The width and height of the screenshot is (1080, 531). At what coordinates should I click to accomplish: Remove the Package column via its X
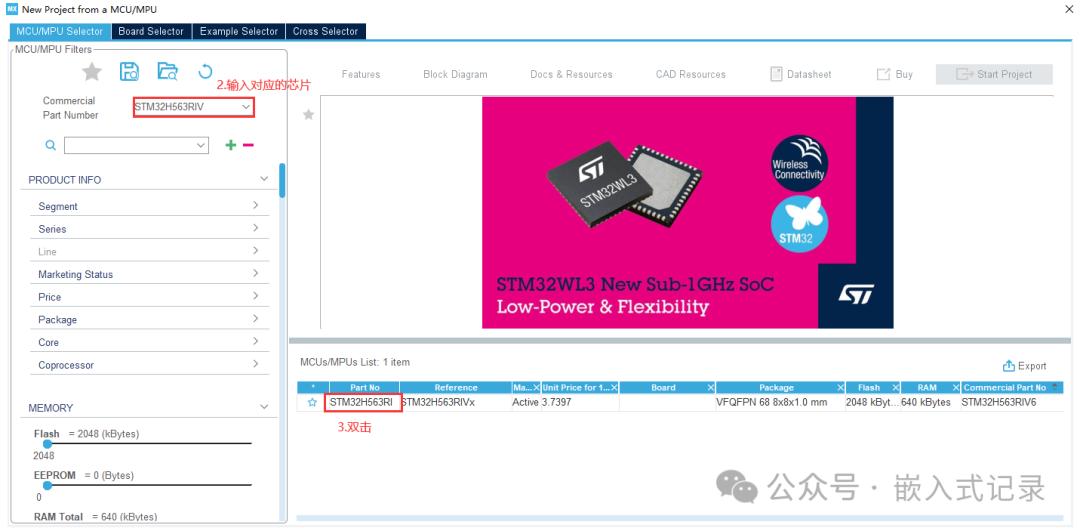click(x=840, y=388)
